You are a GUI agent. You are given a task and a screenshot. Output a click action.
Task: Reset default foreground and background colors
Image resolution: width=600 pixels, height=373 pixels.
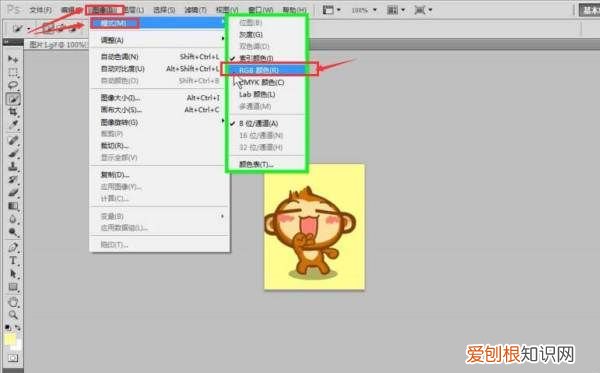tap(8, 327)
